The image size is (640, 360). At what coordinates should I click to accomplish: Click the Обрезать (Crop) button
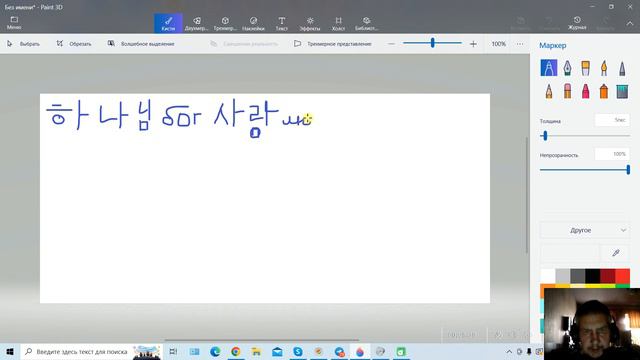coord(74,44)
